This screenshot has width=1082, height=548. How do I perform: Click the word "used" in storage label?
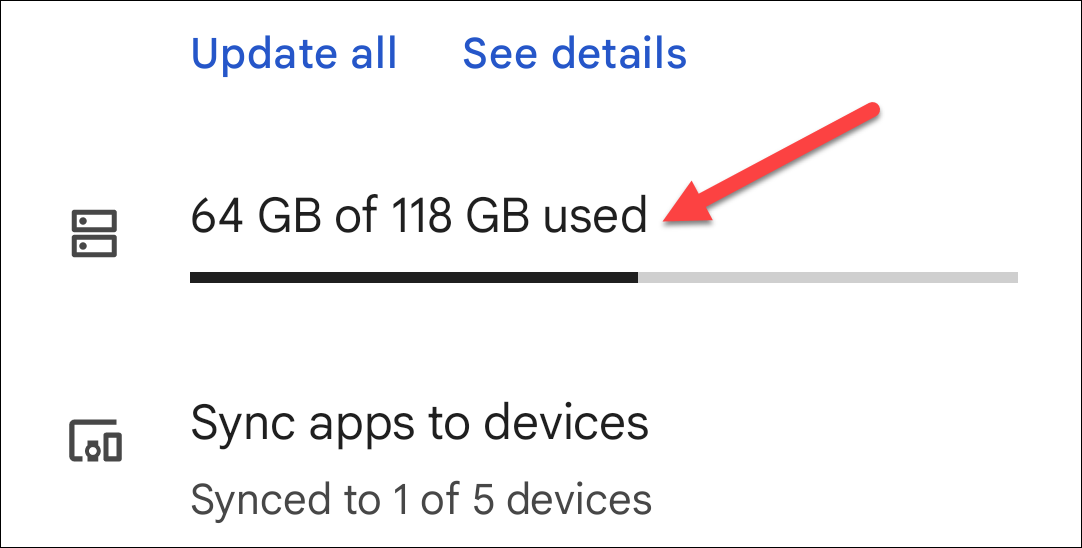point(595,216)
